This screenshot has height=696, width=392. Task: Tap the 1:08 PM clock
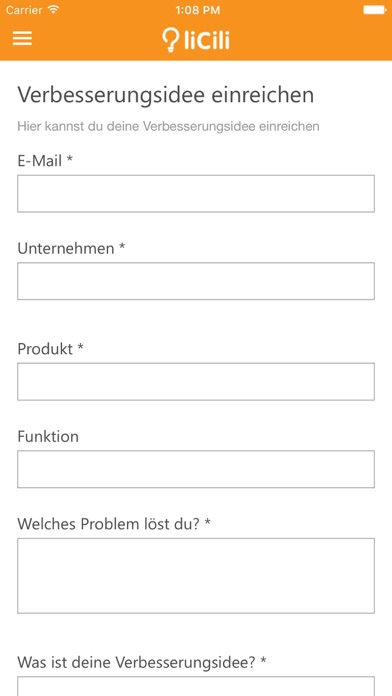click(198, 10)
